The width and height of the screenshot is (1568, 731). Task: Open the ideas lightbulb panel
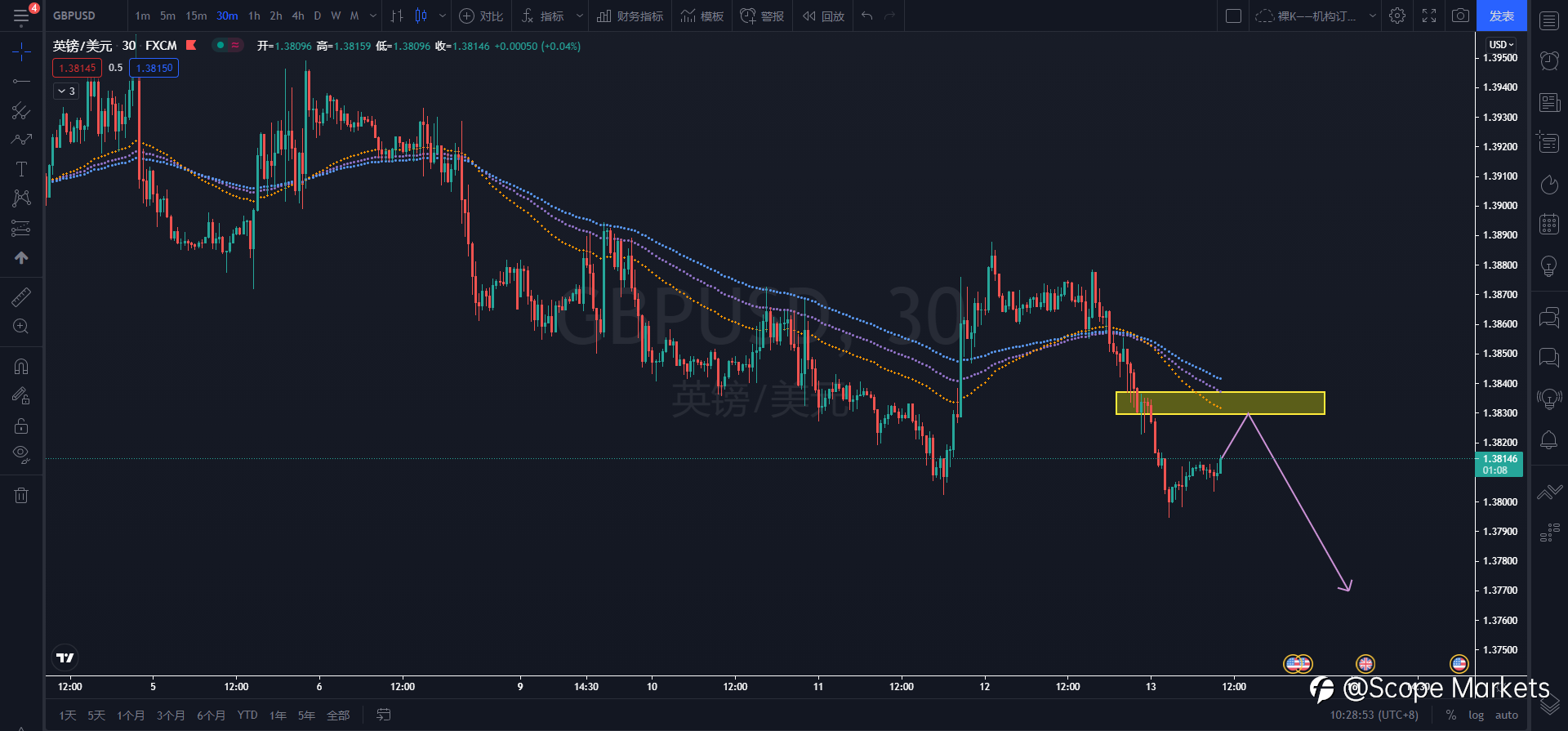[1549, 265]
